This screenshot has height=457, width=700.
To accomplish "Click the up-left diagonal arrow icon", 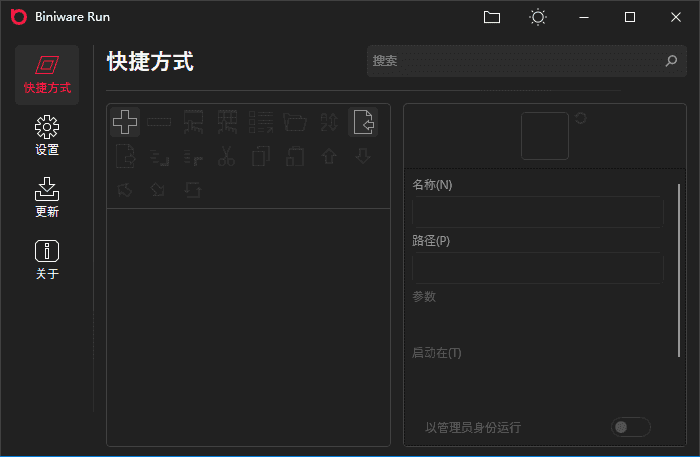I will coord(125,190).
